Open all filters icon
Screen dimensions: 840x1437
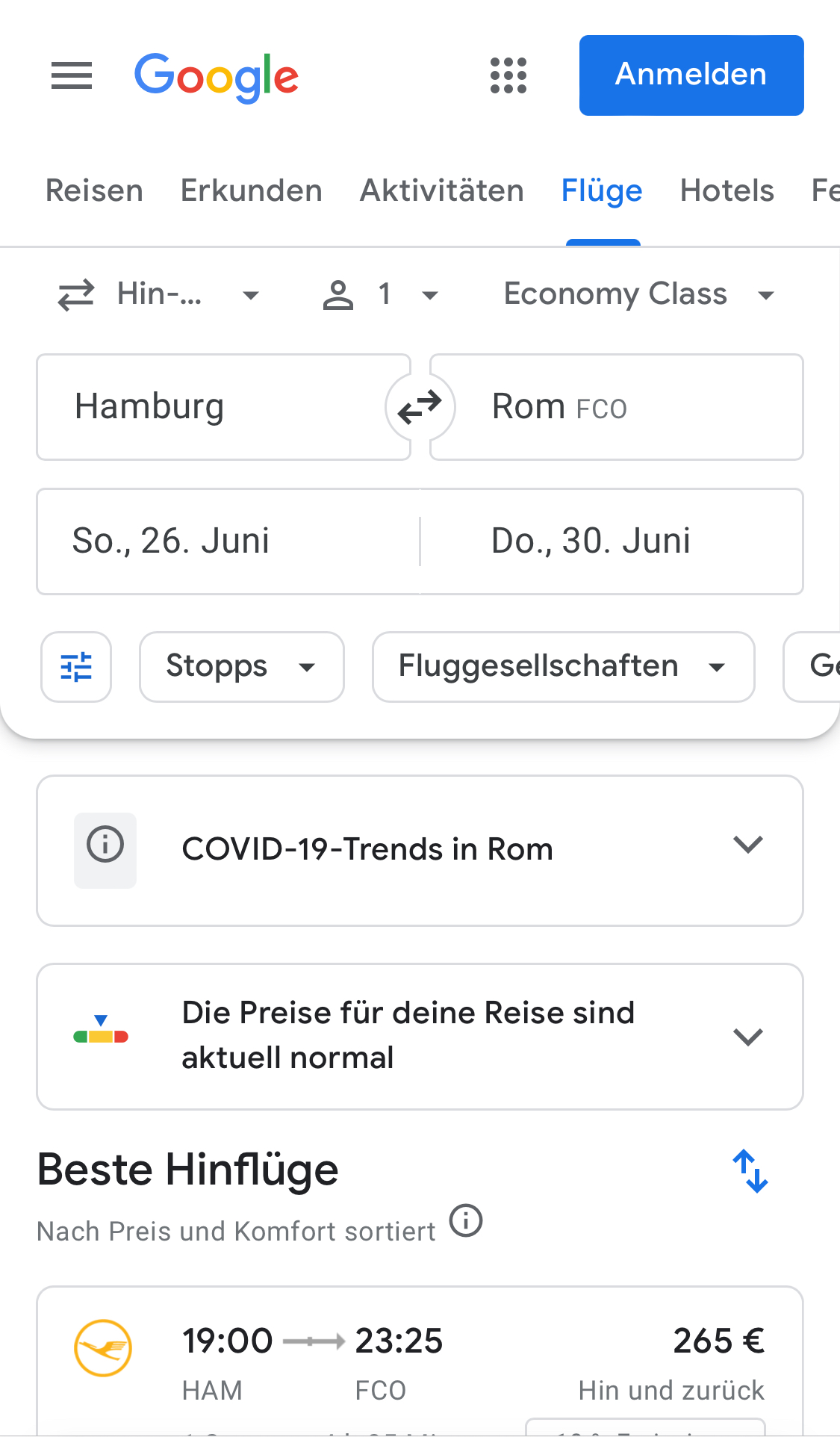(x=76, y=667)
